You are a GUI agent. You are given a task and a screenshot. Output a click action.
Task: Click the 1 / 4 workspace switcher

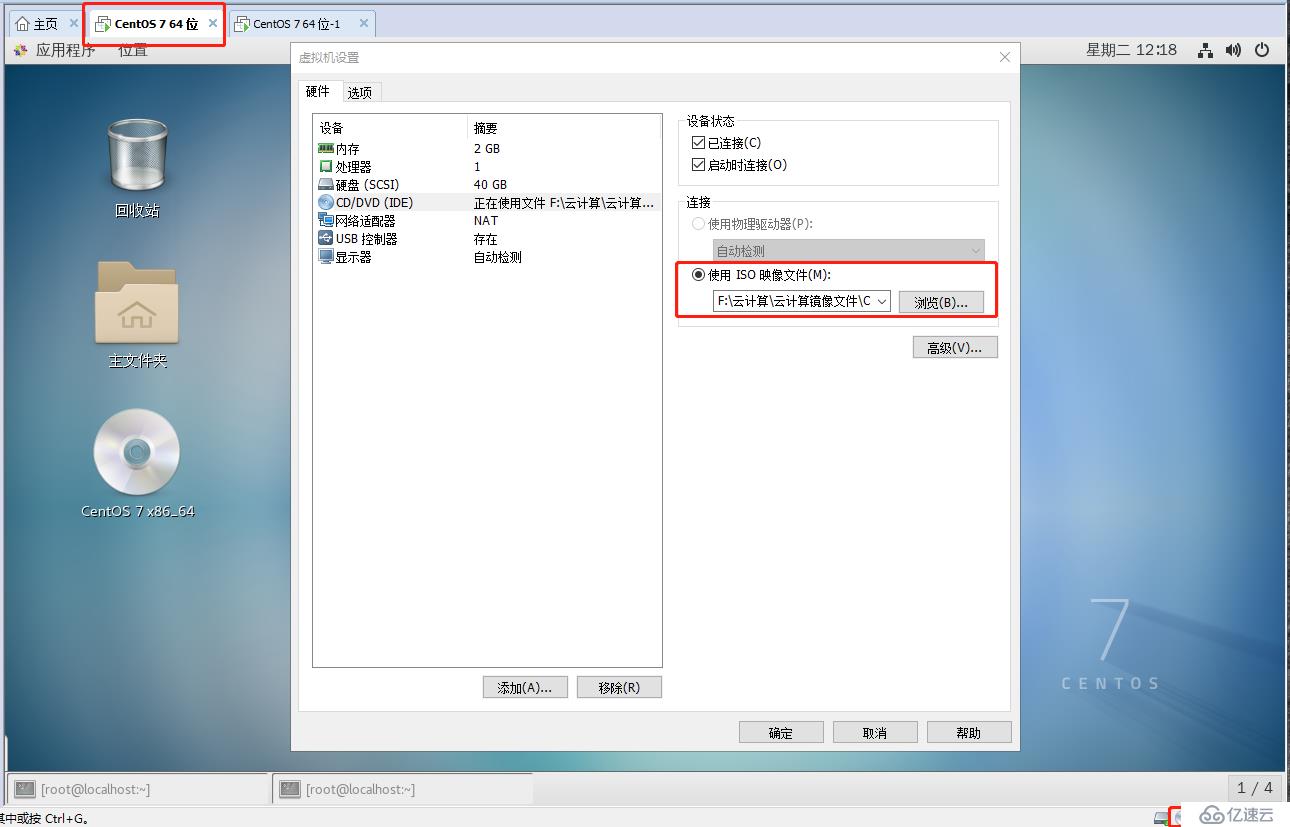[x=1255, y=788]
